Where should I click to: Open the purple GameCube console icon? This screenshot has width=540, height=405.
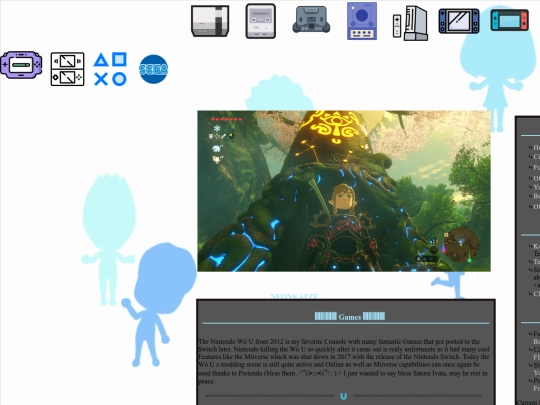point(362,21)
